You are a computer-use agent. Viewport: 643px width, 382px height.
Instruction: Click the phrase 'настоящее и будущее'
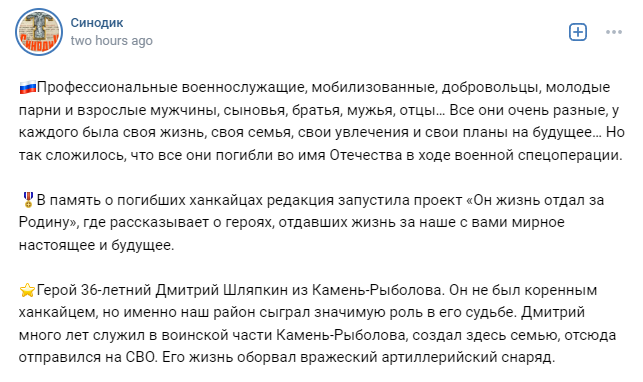point(96,245)
